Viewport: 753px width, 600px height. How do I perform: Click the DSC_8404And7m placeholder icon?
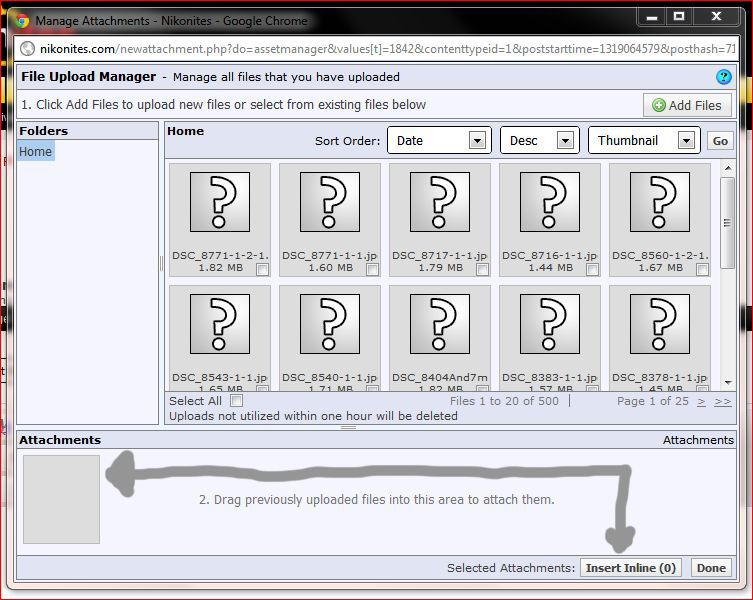(440, 324)
